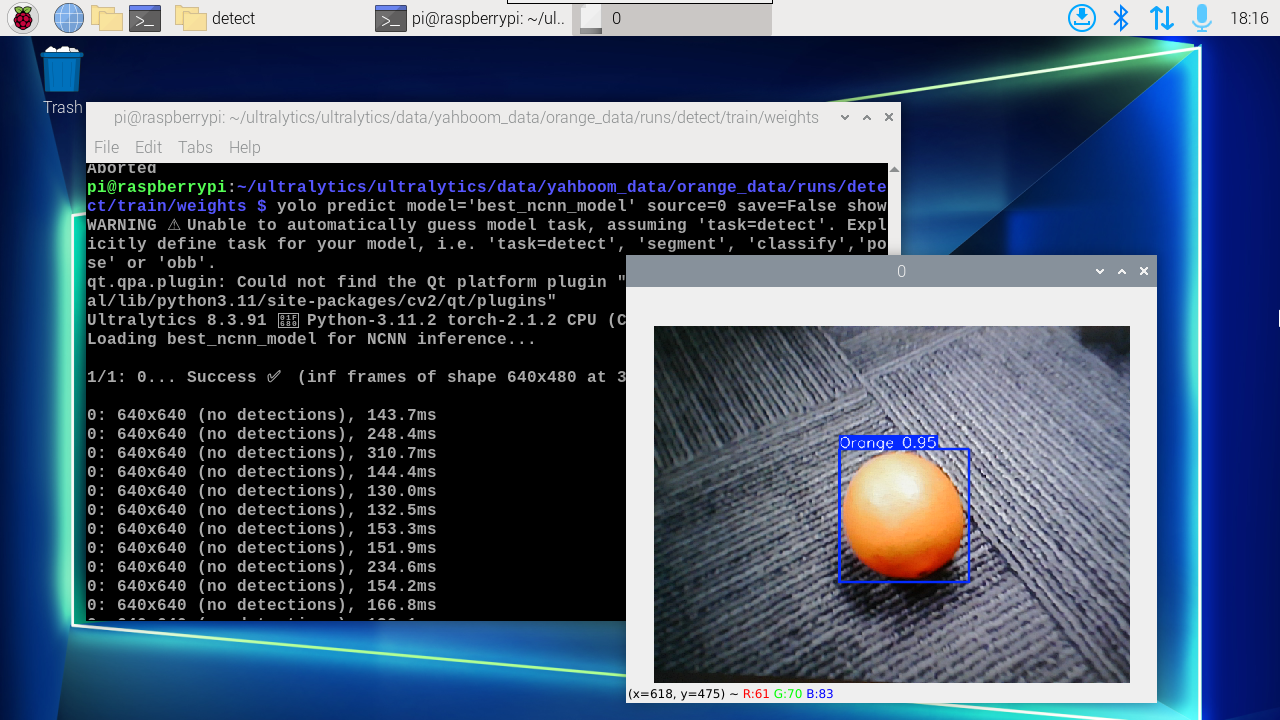Image resolution: width=1280 pixels, height=720 pixels.
Task: Maximize the terminal window
Action: (867, 117)
